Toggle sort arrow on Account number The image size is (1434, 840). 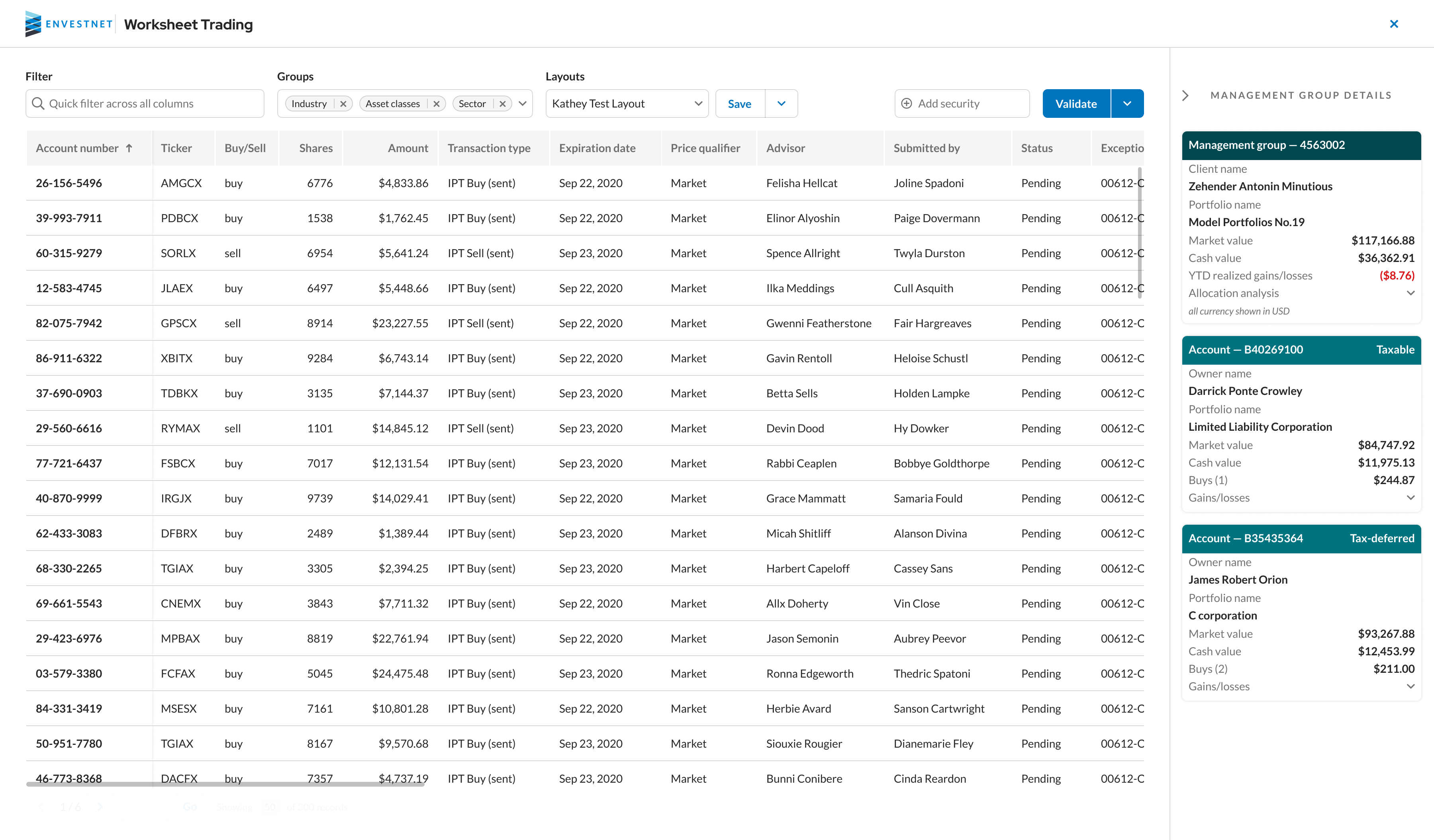point(129,148)
